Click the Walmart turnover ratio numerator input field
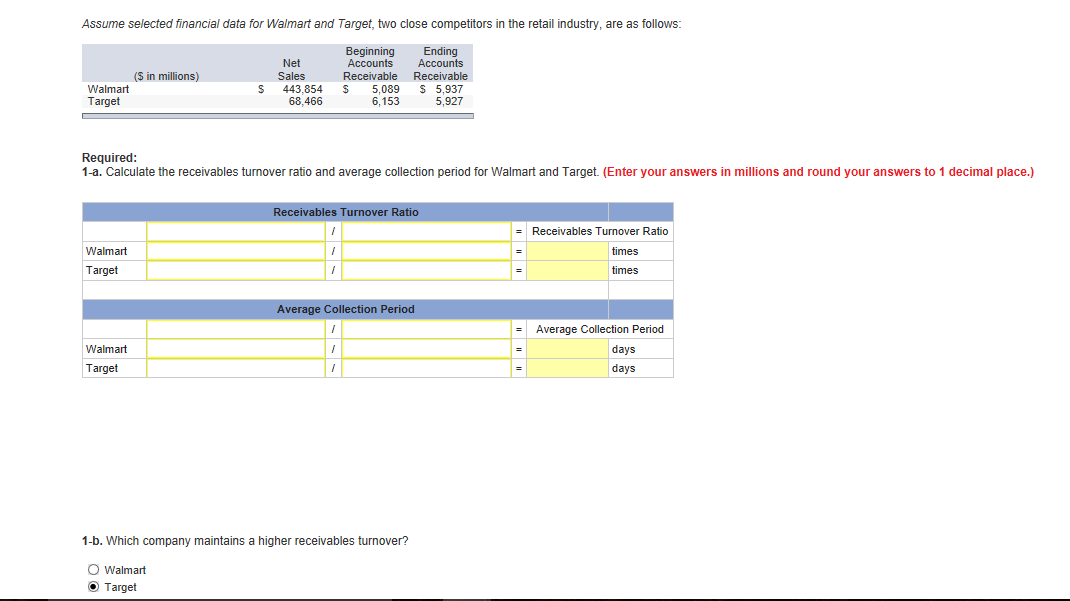The height and width of the screenshot is (601, 1070). [x=235, y=250]
